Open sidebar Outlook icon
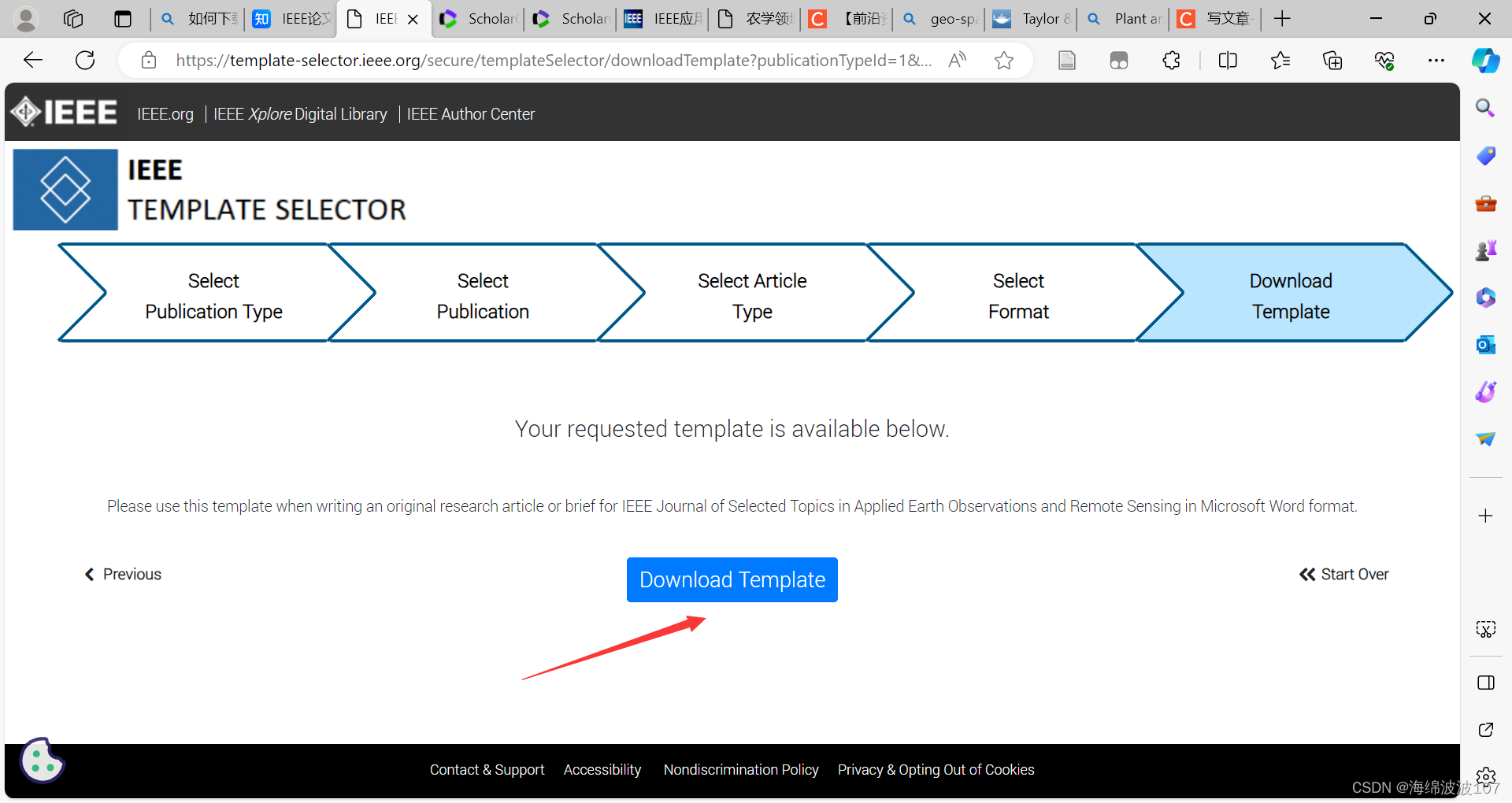1512x803 pixels. 1486,345
